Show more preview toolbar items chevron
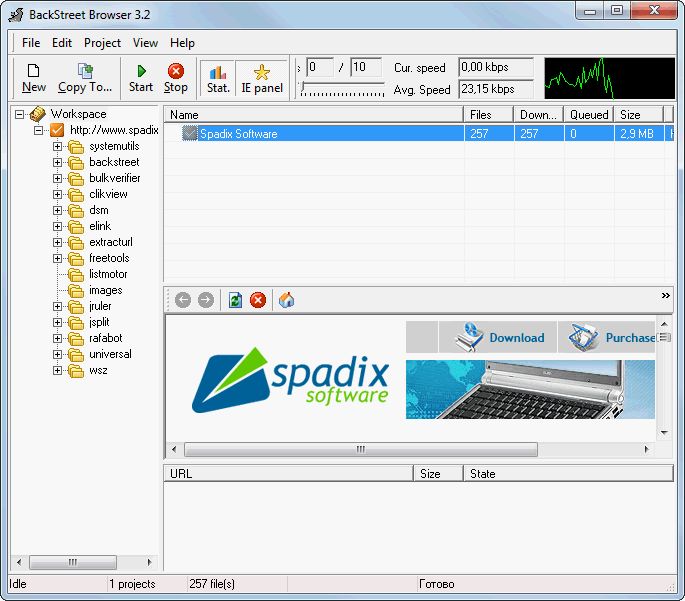This screenshot has height=601, width=685. 665,296
